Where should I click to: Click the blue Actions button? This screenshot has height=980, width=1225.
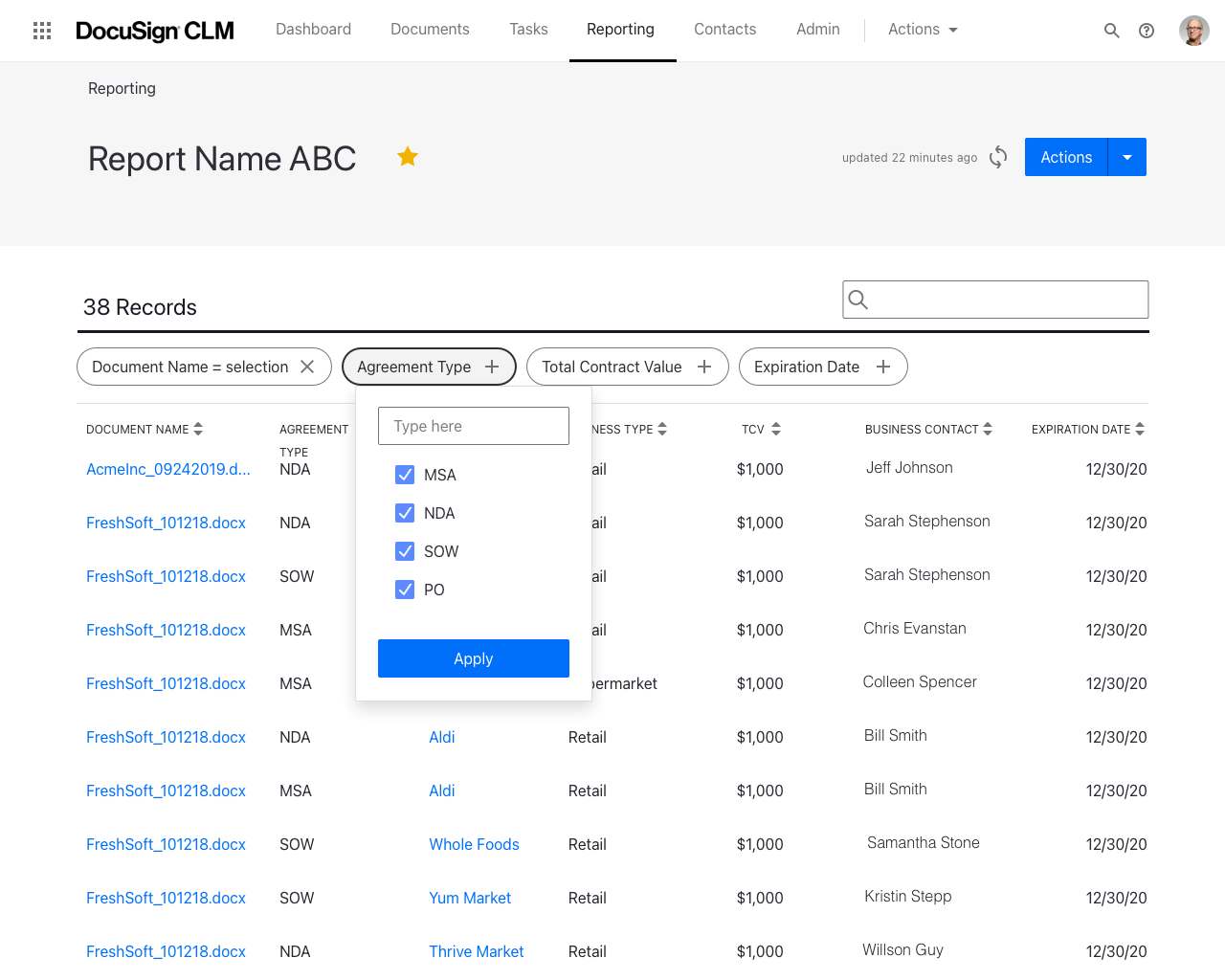tap(1066, 157)
